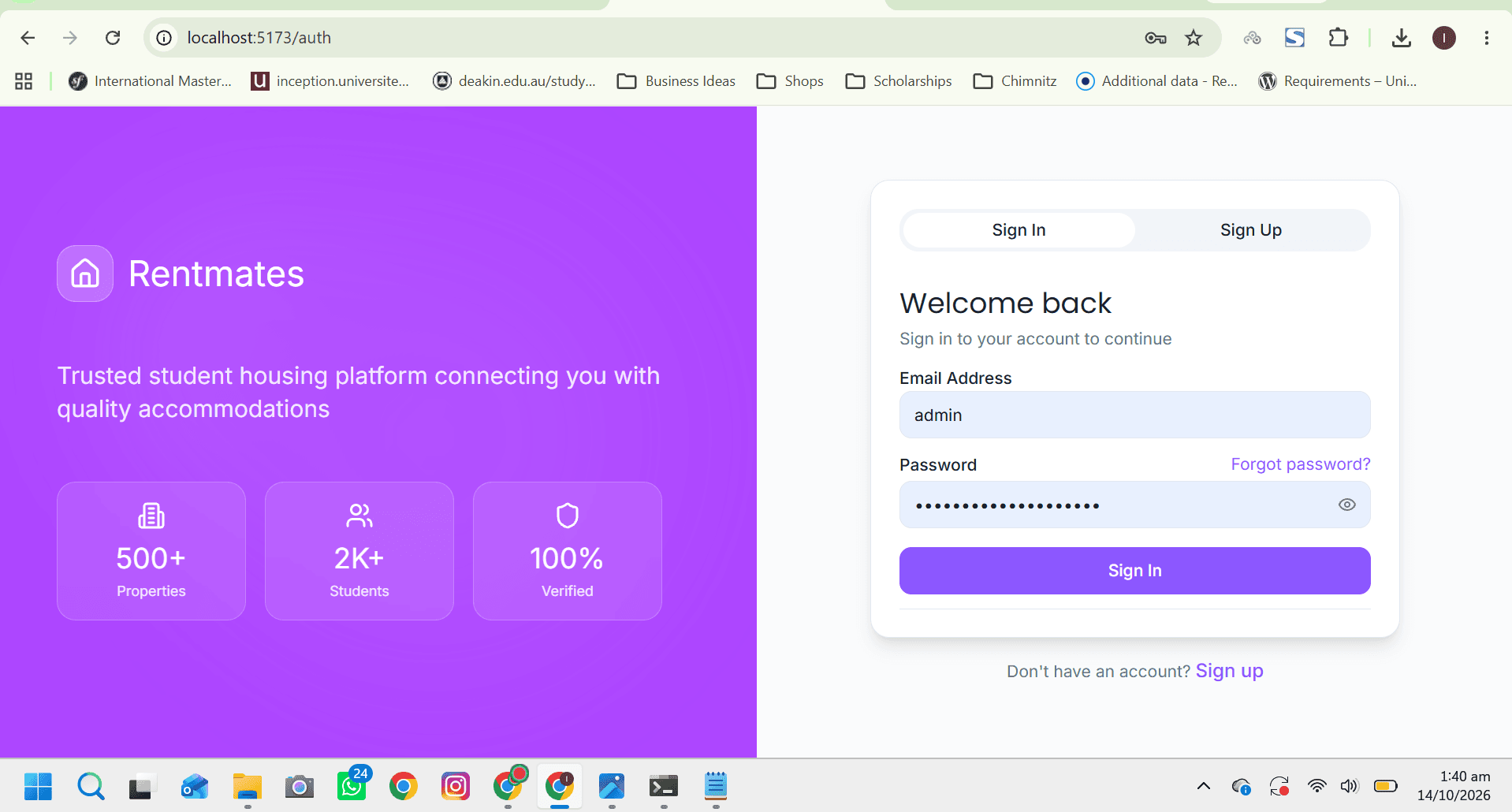Bookmark this page with star icon
Screen dimensions: 1512x812
tap(1194, 38)
